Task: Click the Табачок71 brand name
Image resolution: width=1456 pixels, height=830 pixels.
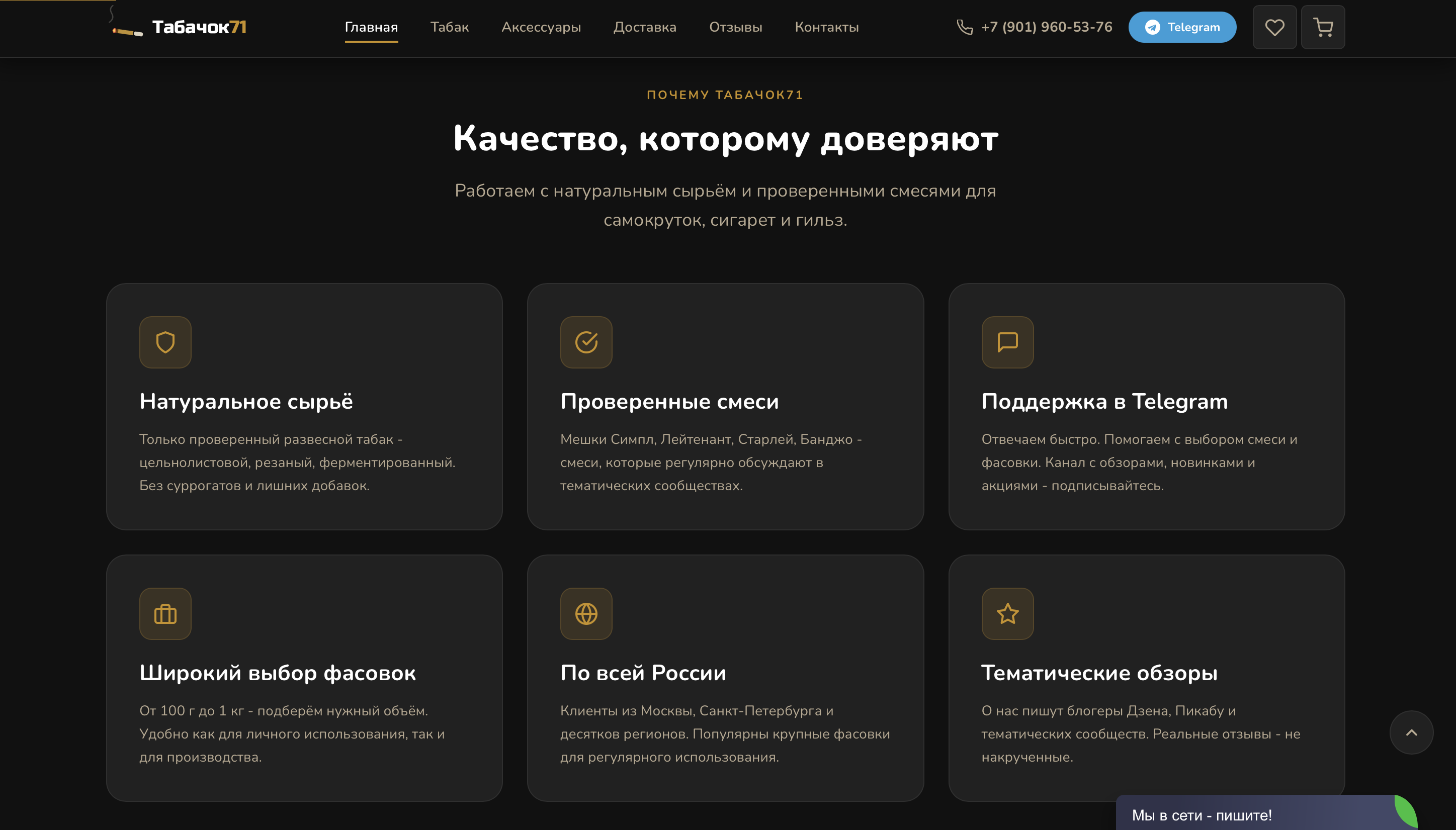Action: coord(199,27)
